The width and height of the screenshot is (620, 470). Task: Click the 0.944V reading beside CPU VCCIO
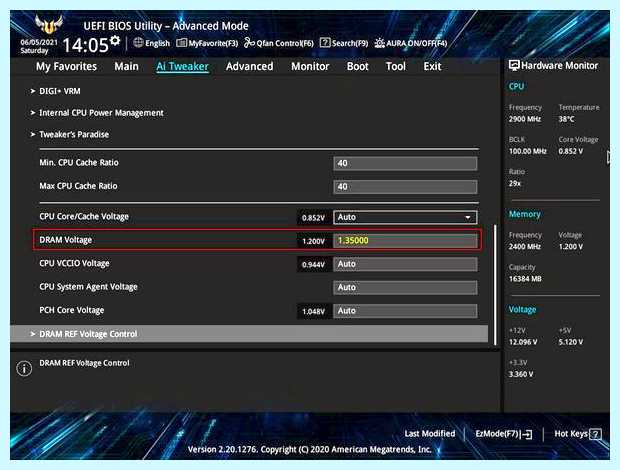tap(313, 264)
